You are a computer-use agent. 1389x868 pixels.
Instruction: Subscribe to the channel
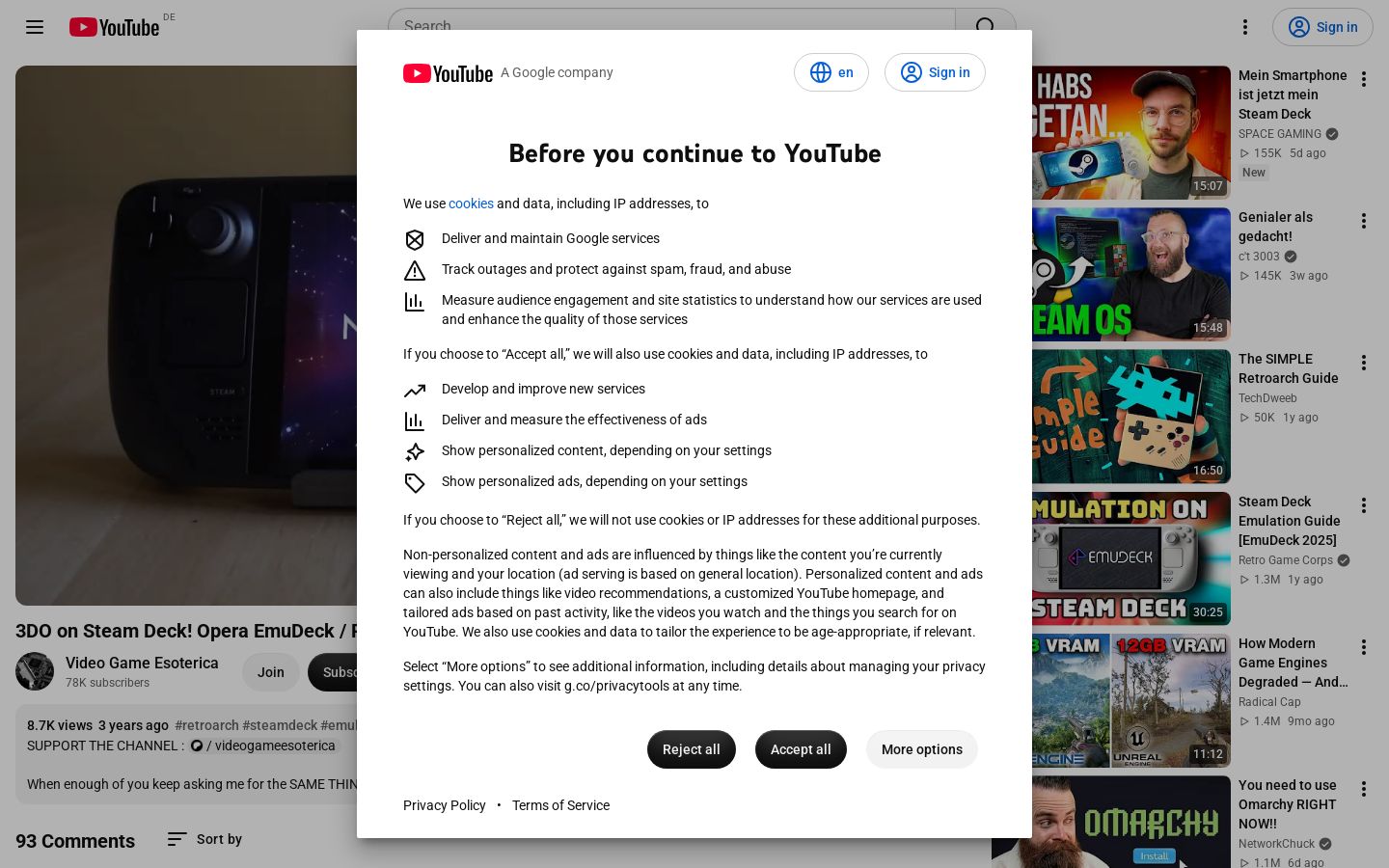(x=333, y=672)
